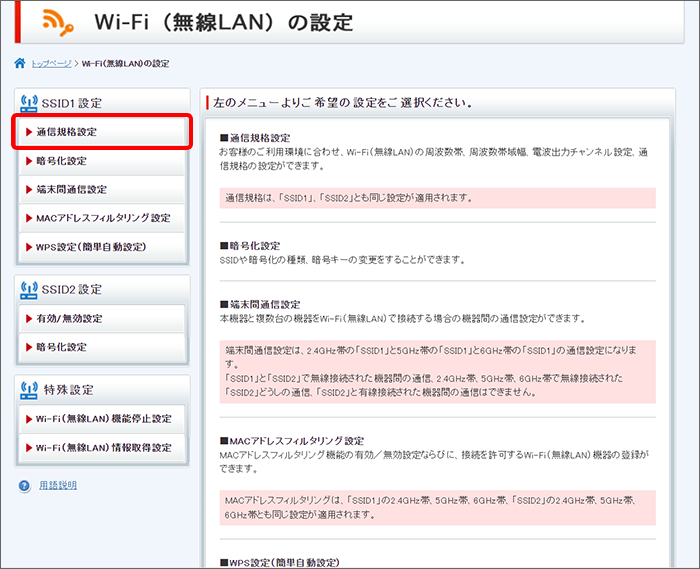Click the ■WPS設定(簡単自動設定) heading at bottom
Viewport: 700px width, 569px height.
tap(280, 563)
